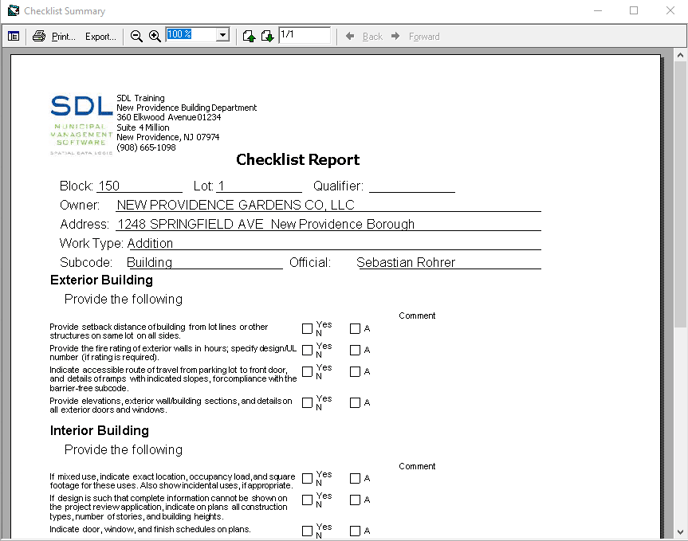
Task: Close the Checklist Summary window
Action: [x=670, y=11]
